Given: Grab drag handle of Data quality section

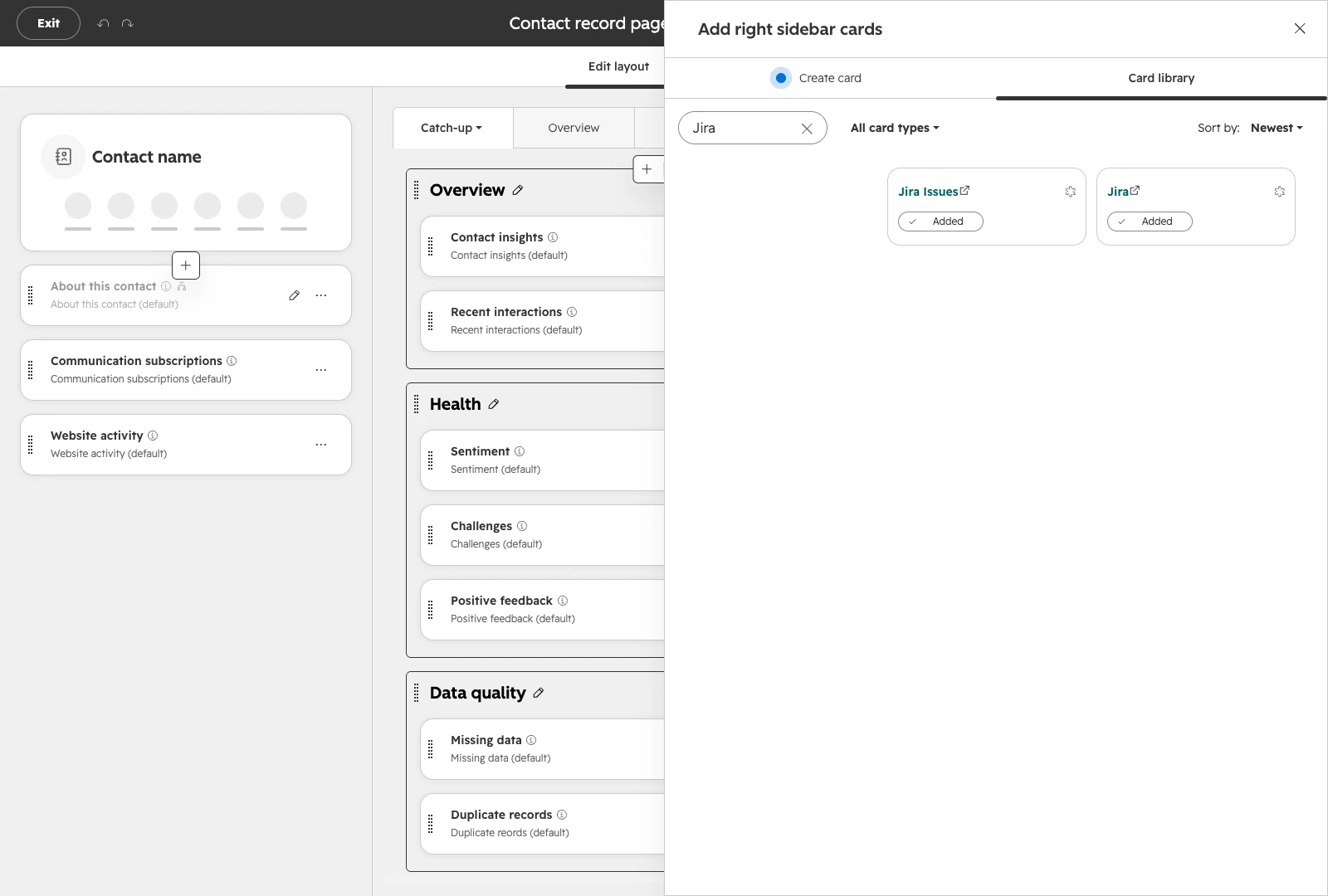Looking at the screenshot, I should [x=417, y=693].
